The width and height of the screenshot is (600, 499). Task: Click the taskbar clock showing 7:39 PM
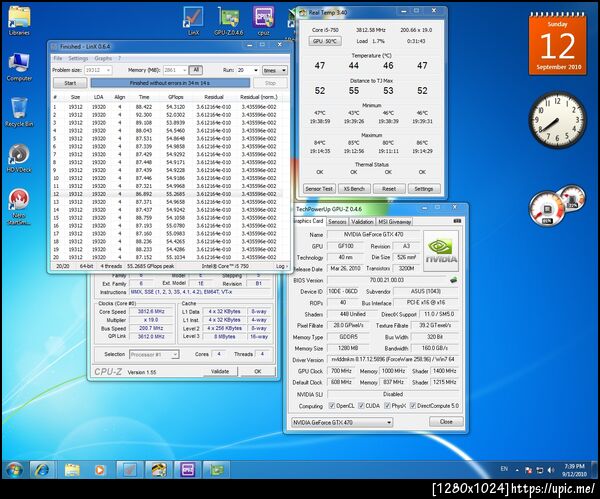(574, 470)
